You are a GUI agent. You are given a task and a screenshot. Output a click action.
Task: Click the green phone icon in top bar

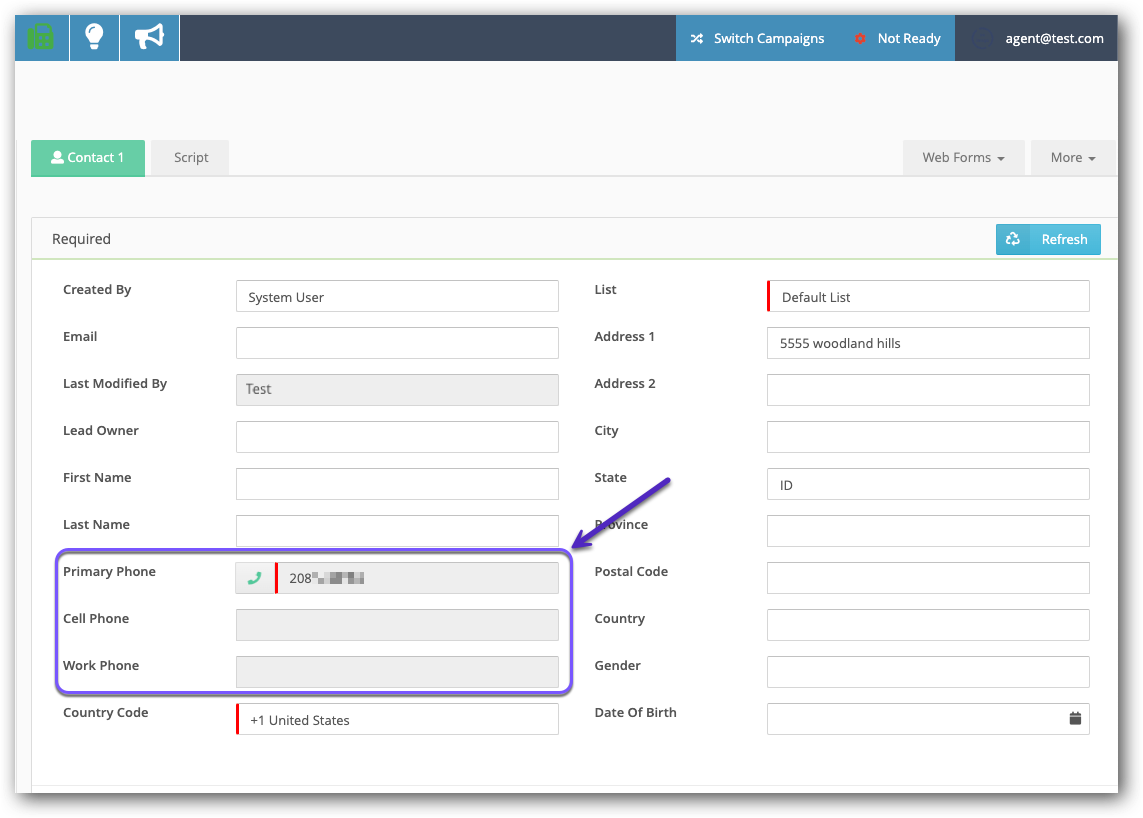pyautogui.click(x=42, y=38)
